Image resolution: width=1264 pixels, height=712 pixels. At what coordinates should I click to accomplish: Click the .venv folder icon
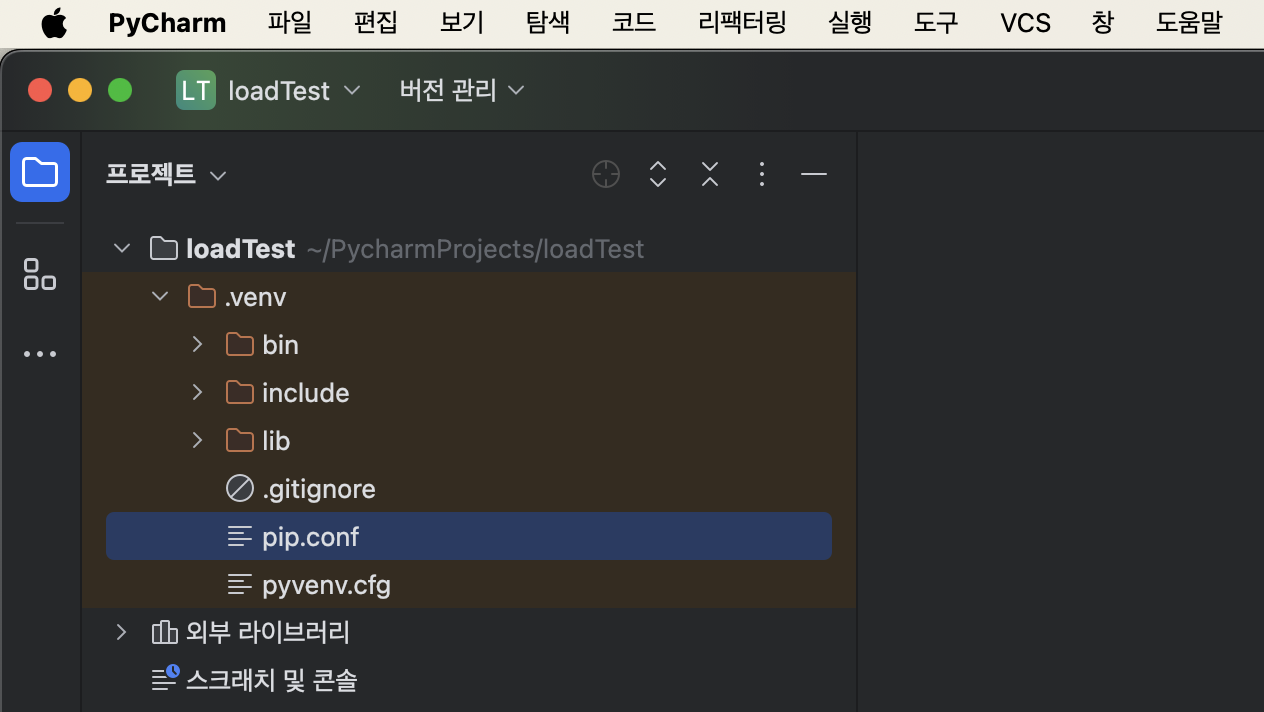(x=202, y=296)
